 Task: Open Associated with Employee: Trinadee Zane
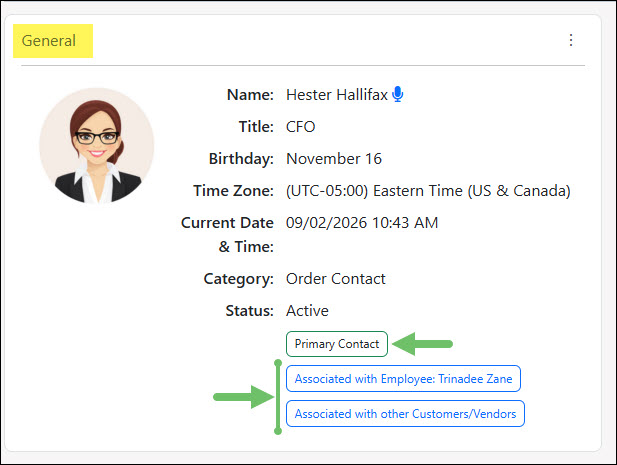click(x=403, y=378)
